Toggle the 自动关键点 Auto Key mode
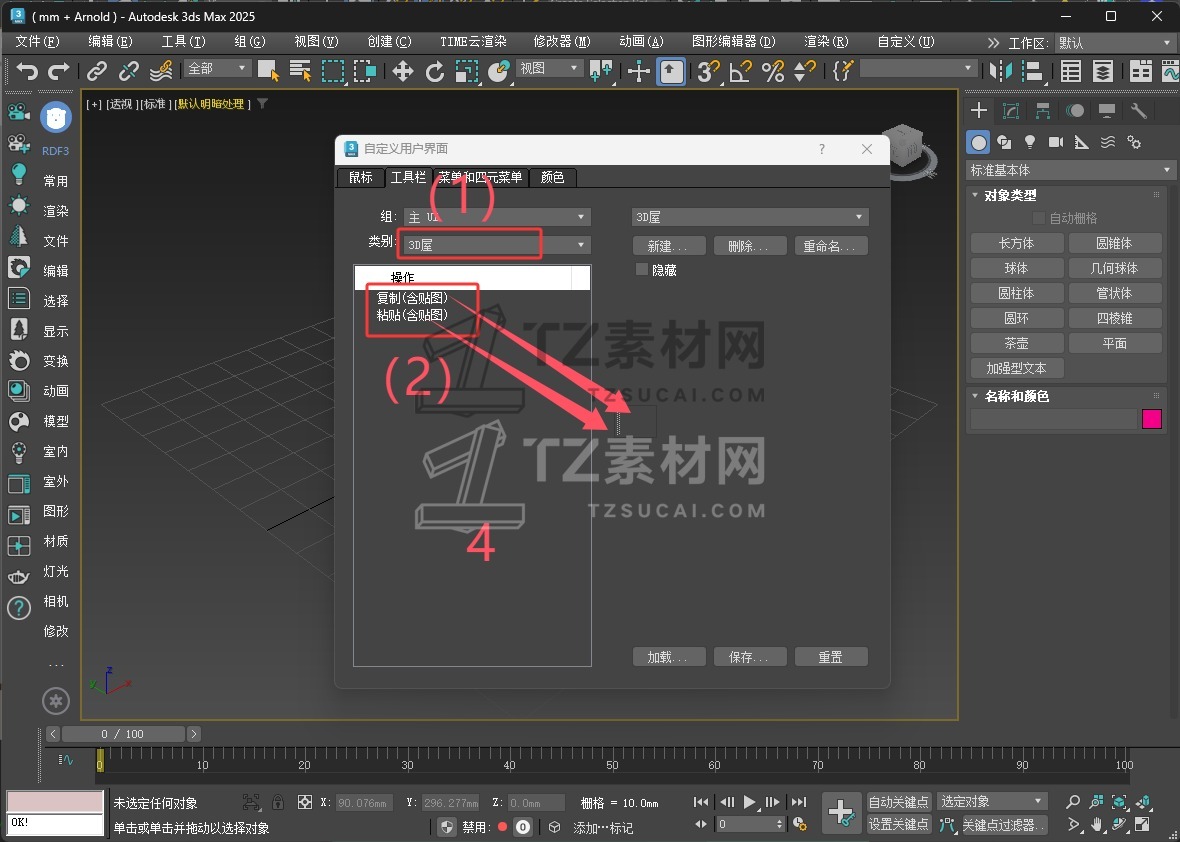 [x=898, y=802]
